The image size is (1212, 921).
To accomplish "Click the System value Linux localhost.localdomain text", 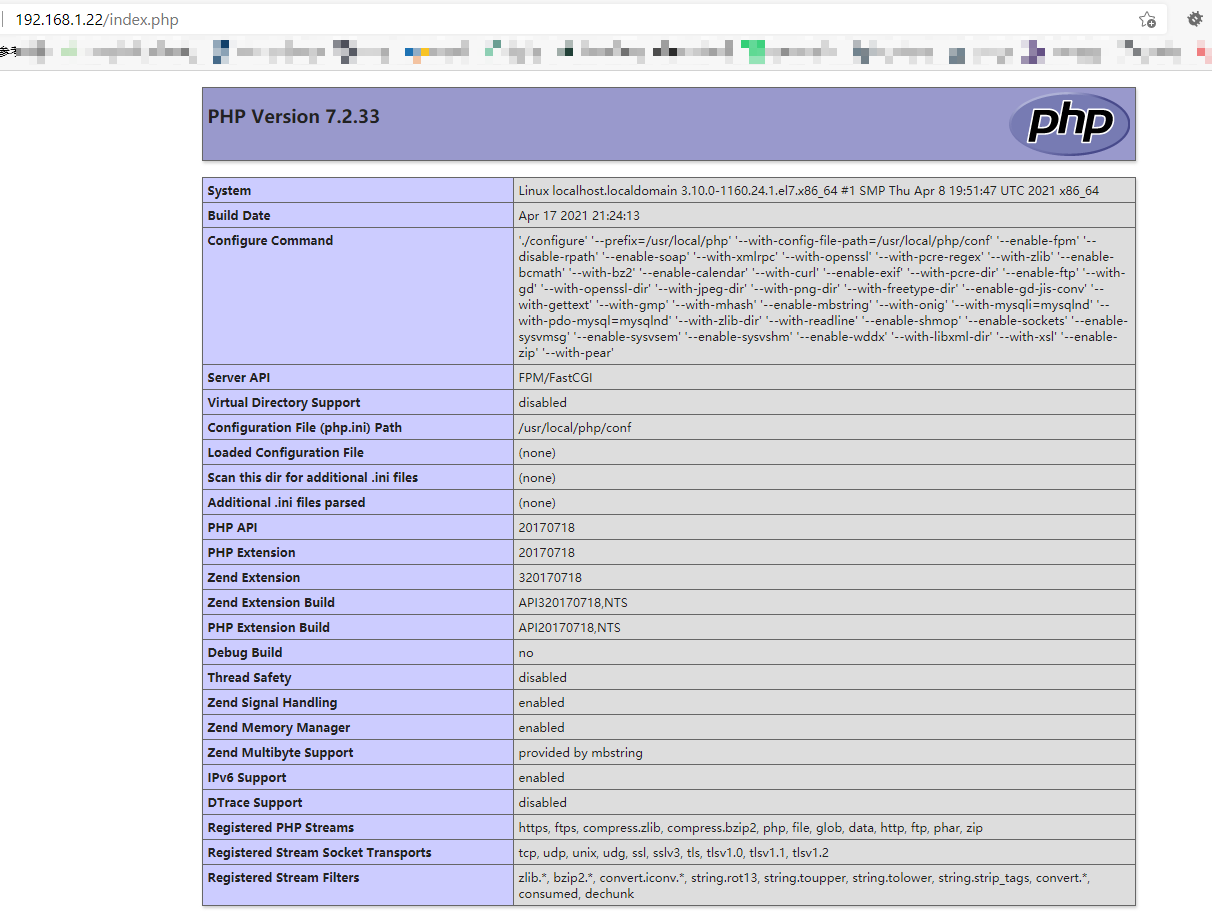I will click(809, 191).
